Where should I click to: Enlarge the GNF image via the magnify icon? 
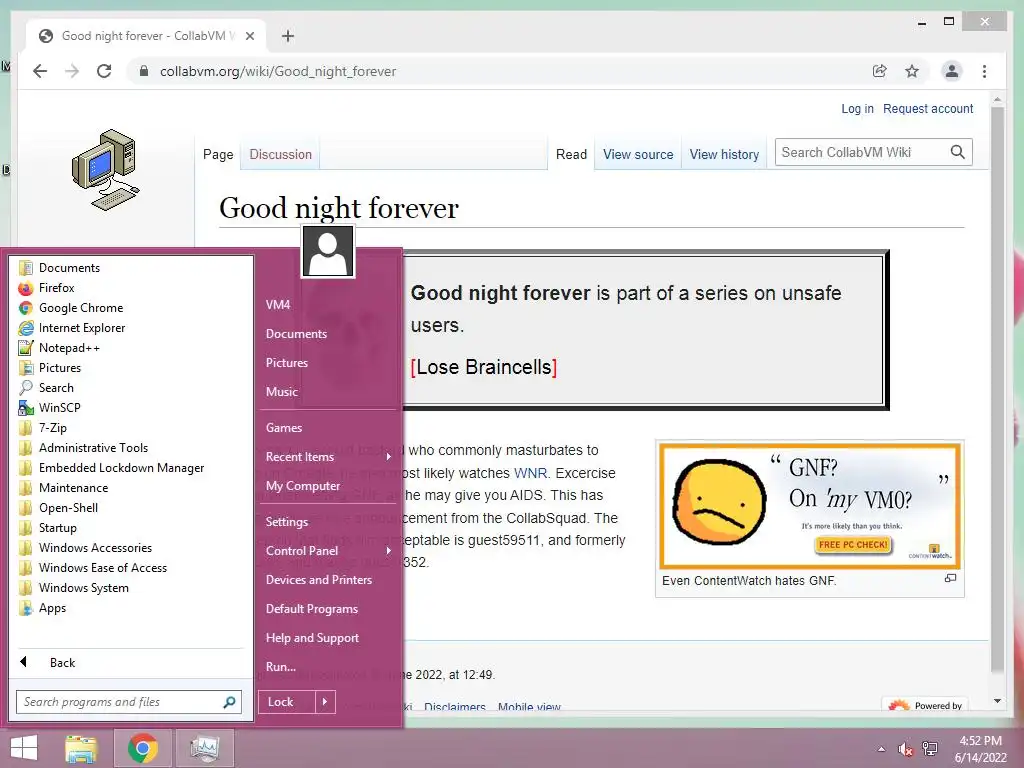pyautogui.click(x=950, y=579)
